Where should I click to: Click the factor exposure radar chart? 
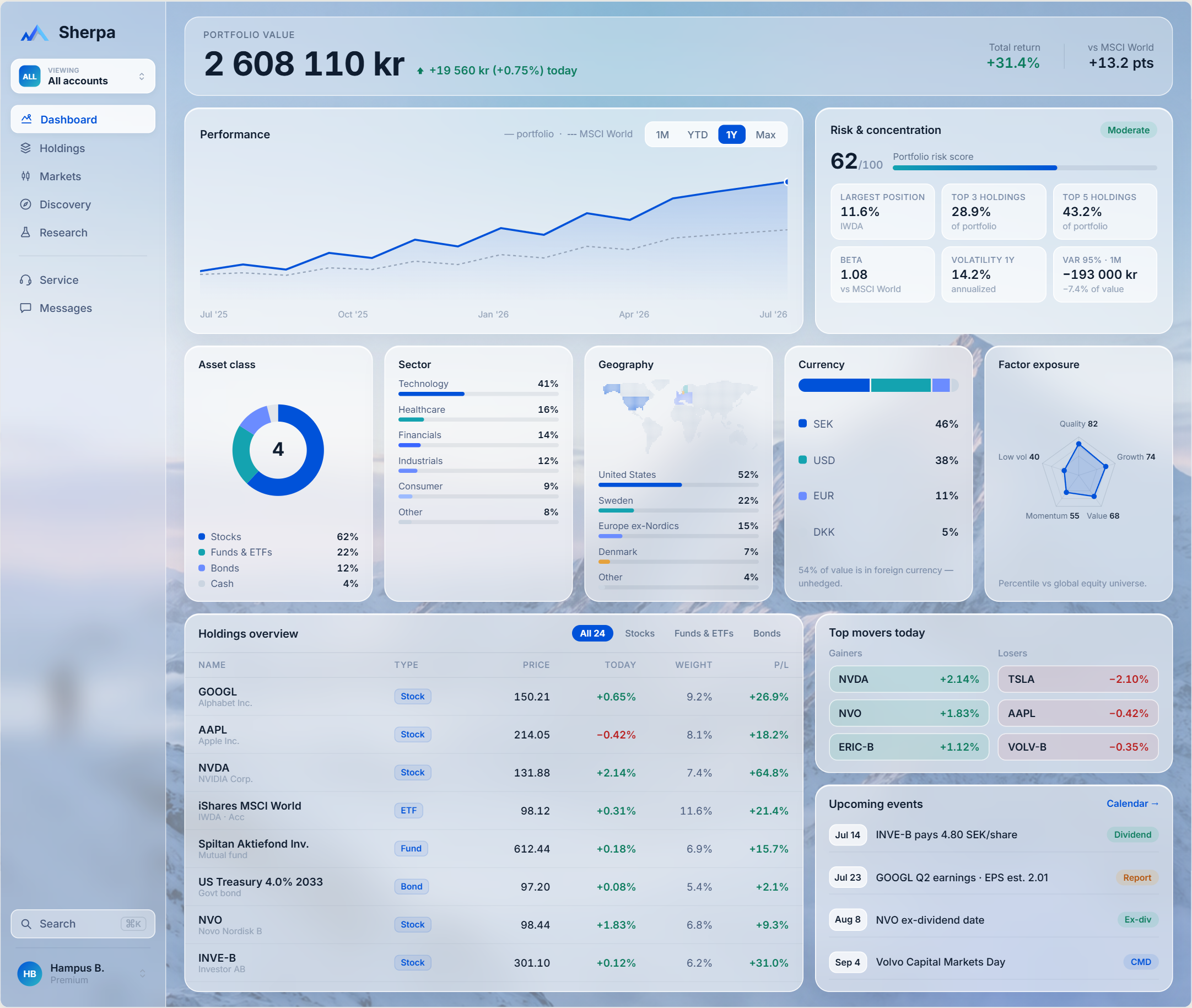point(1079,471)
